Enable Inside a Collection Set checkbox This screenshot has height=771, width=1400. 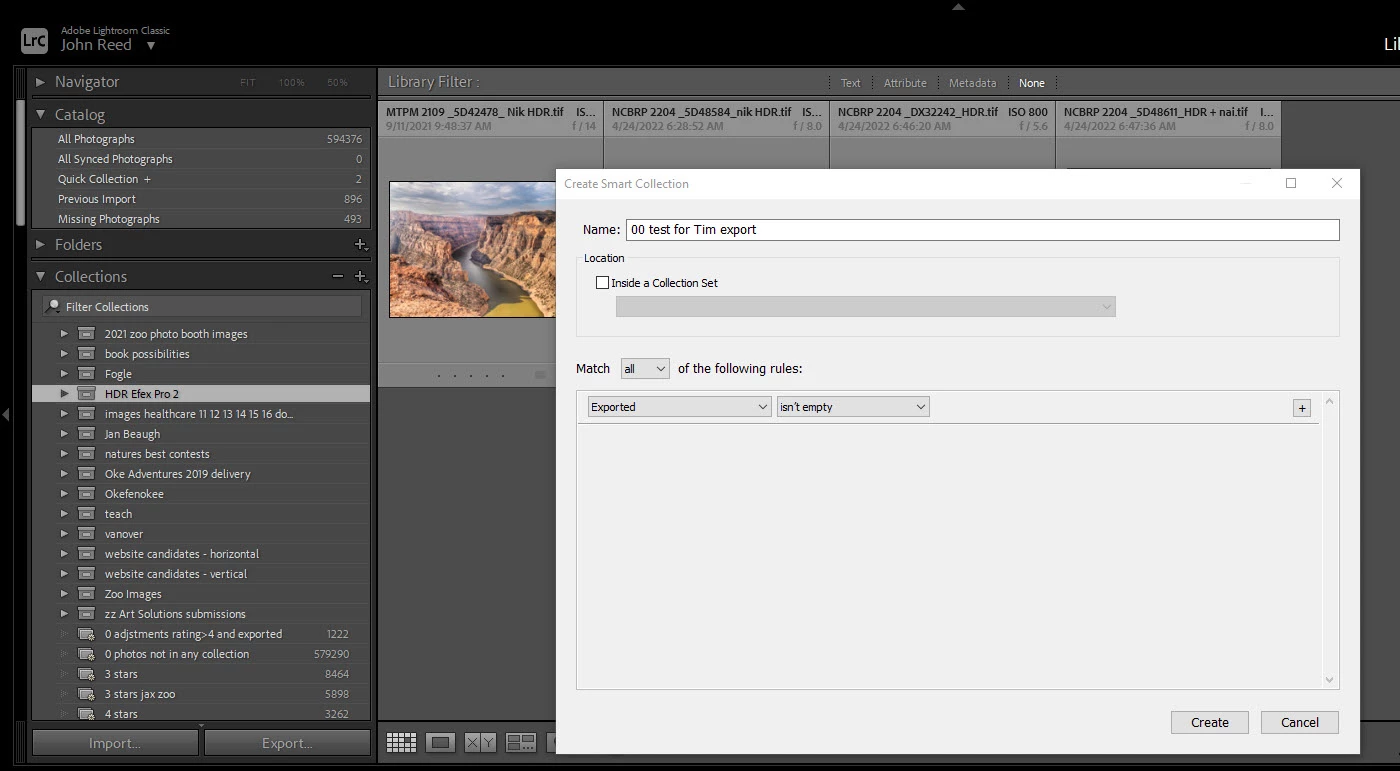(x=602, y=283)
